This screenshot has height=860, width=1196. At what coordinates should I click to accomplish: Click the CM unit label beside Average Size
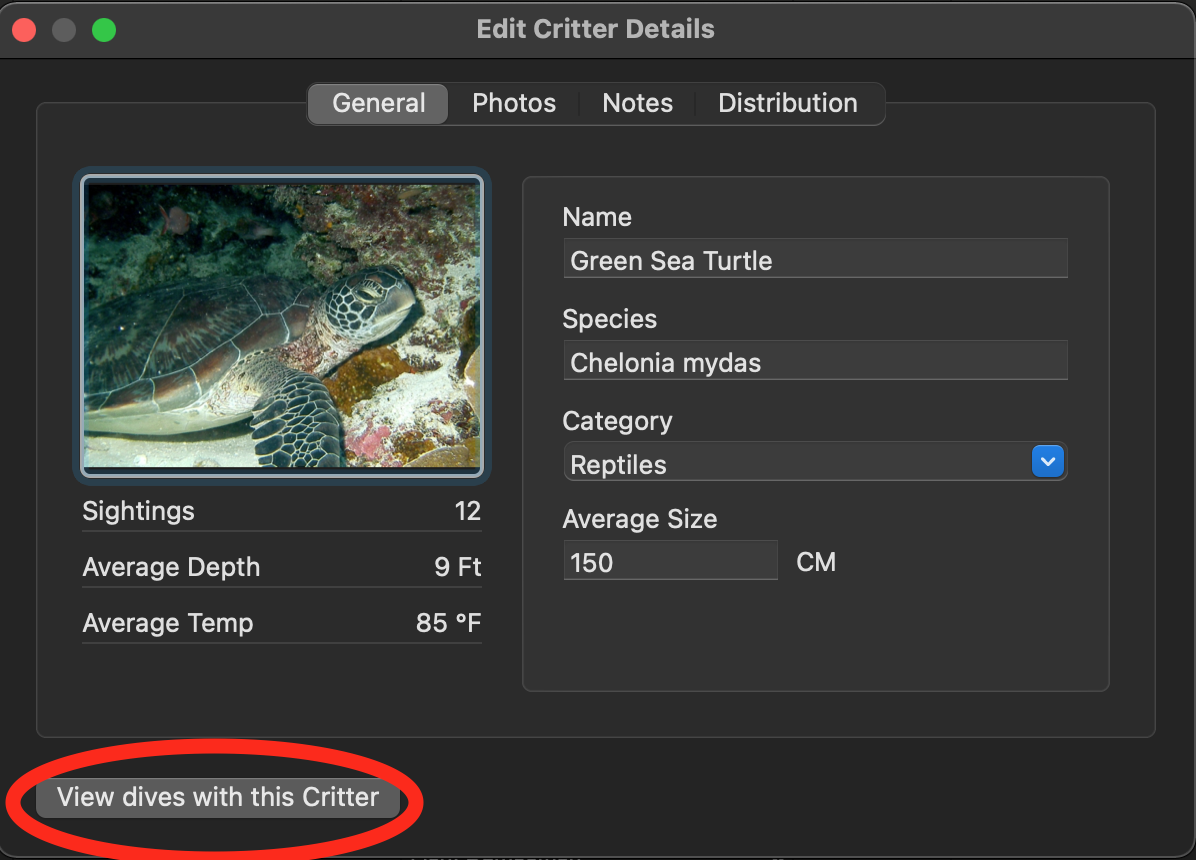tap(816, 562)
